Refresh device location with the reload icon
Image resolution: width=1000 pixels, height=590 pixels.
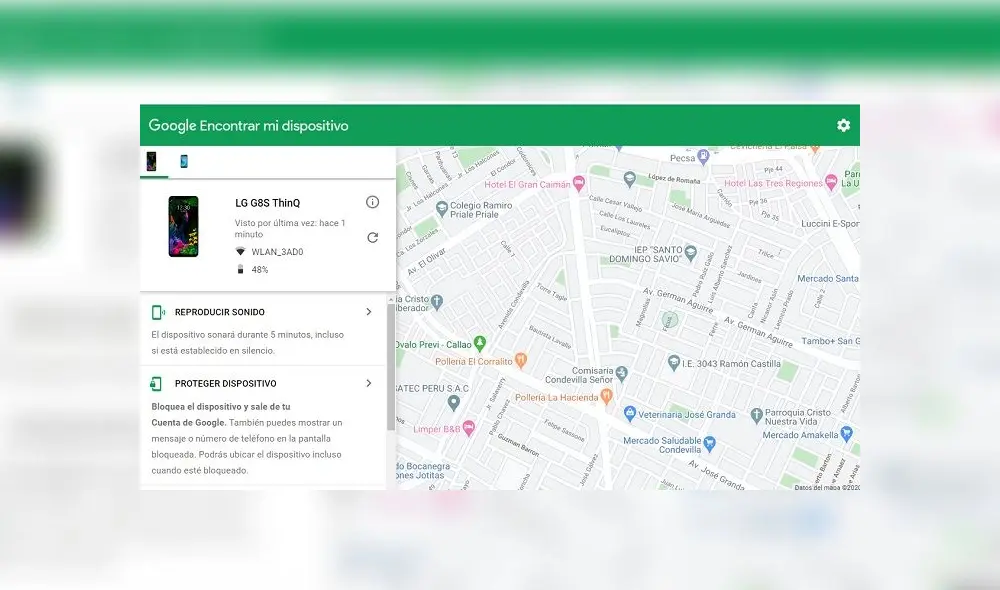371,237
